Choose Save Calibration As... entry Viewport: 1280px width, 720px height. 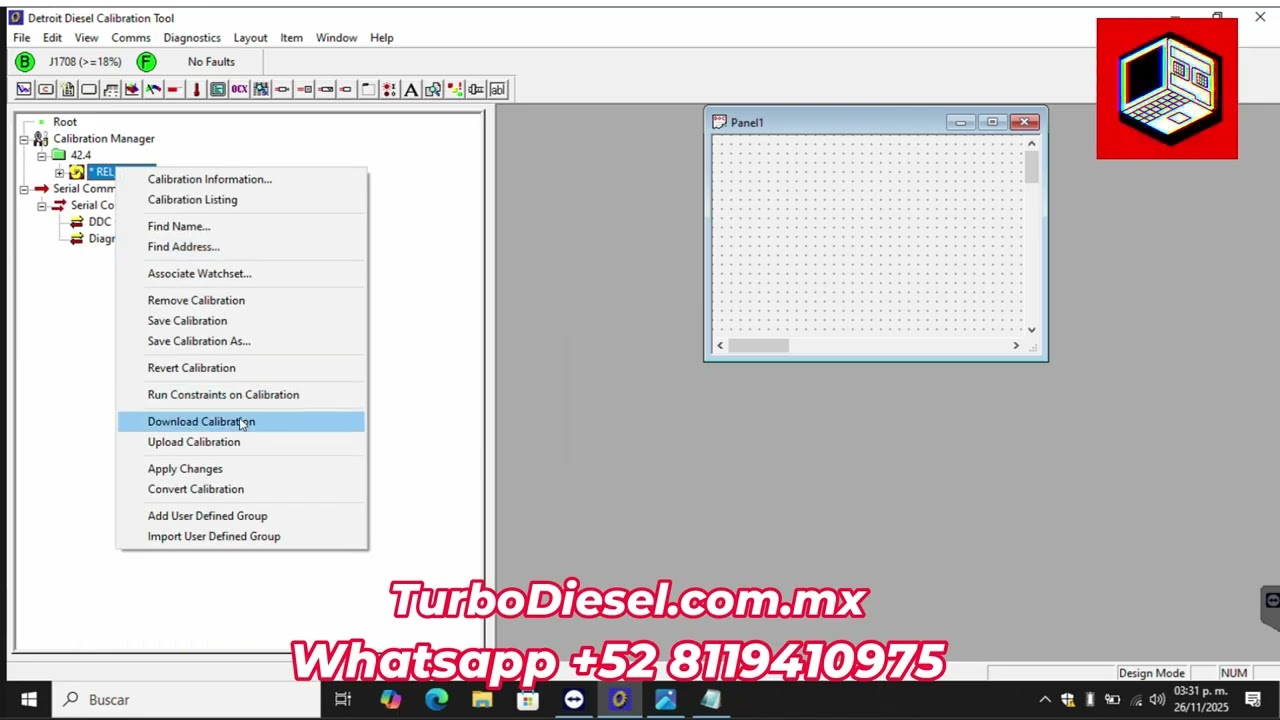pyautogui.click(x=241, y=341)
